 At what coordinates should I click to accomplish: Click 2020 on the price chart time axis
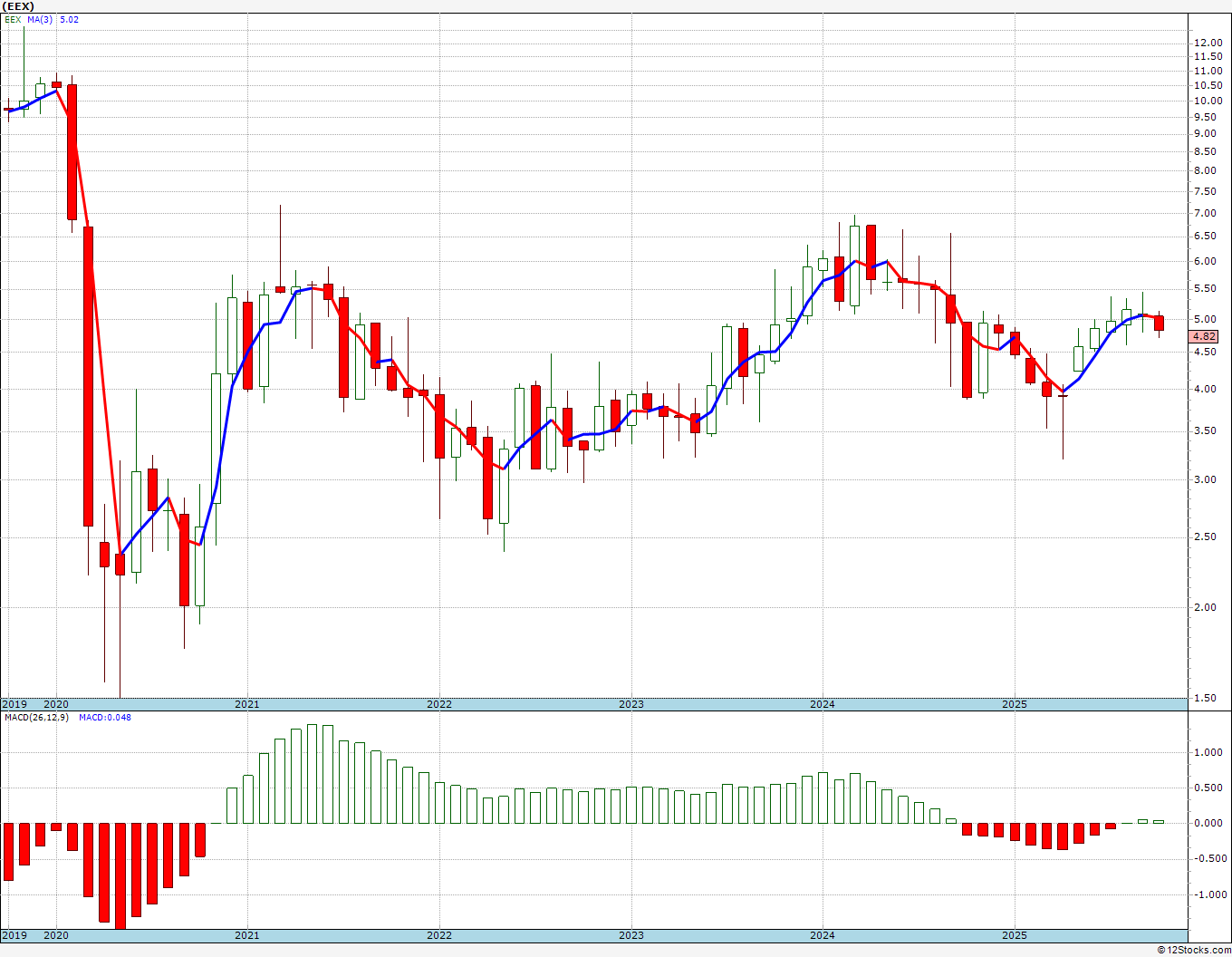tap(56, 704)
